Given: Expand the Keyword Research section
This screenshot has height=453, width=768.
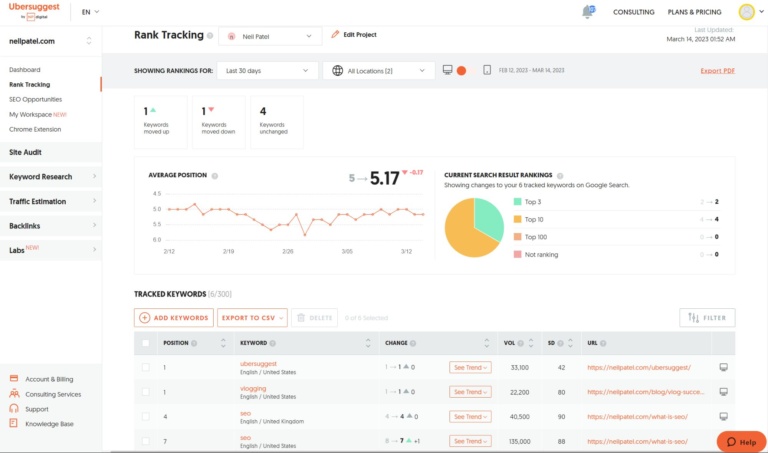Looking at the screenshot, I should 51,177.
